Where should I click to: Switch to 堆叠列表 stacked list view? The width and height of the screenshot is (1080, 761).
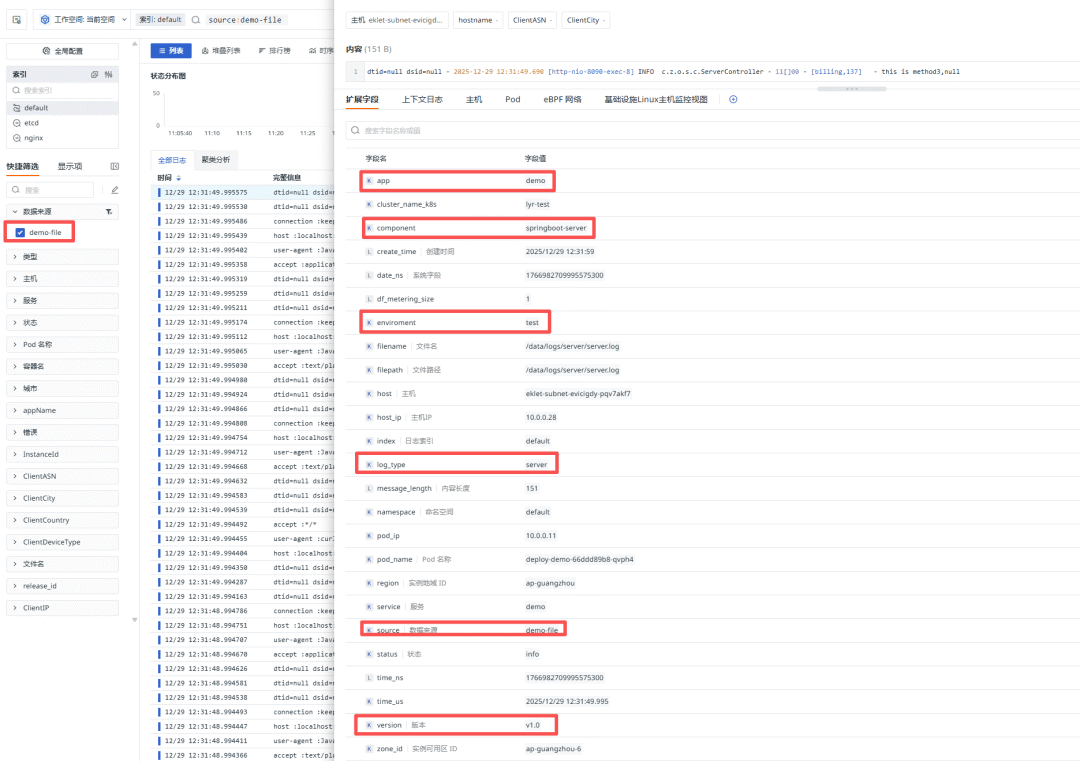point(221,51)
